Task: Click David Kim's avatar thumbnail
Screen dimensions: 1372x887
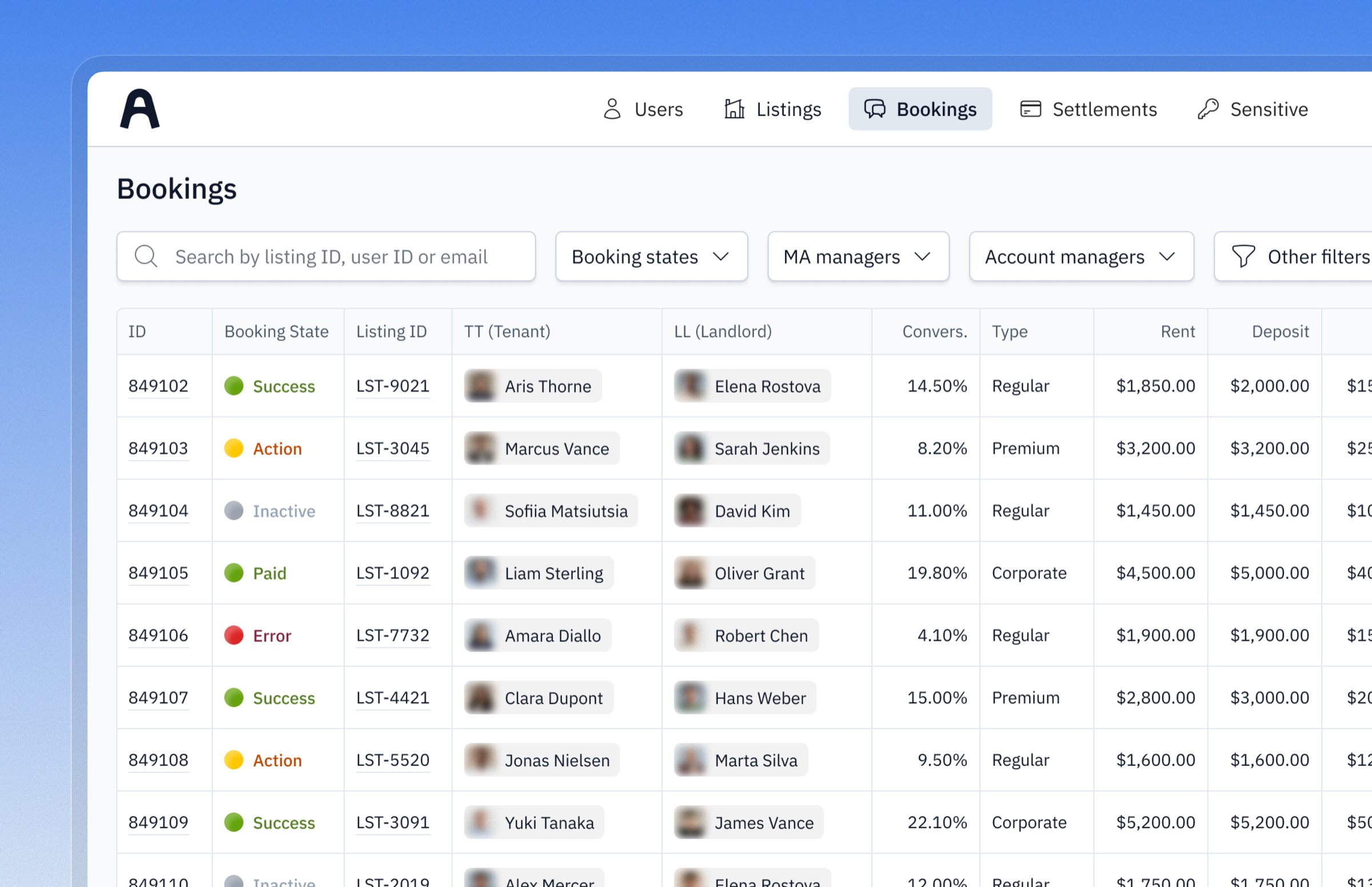Action: [x=691, y=510]
